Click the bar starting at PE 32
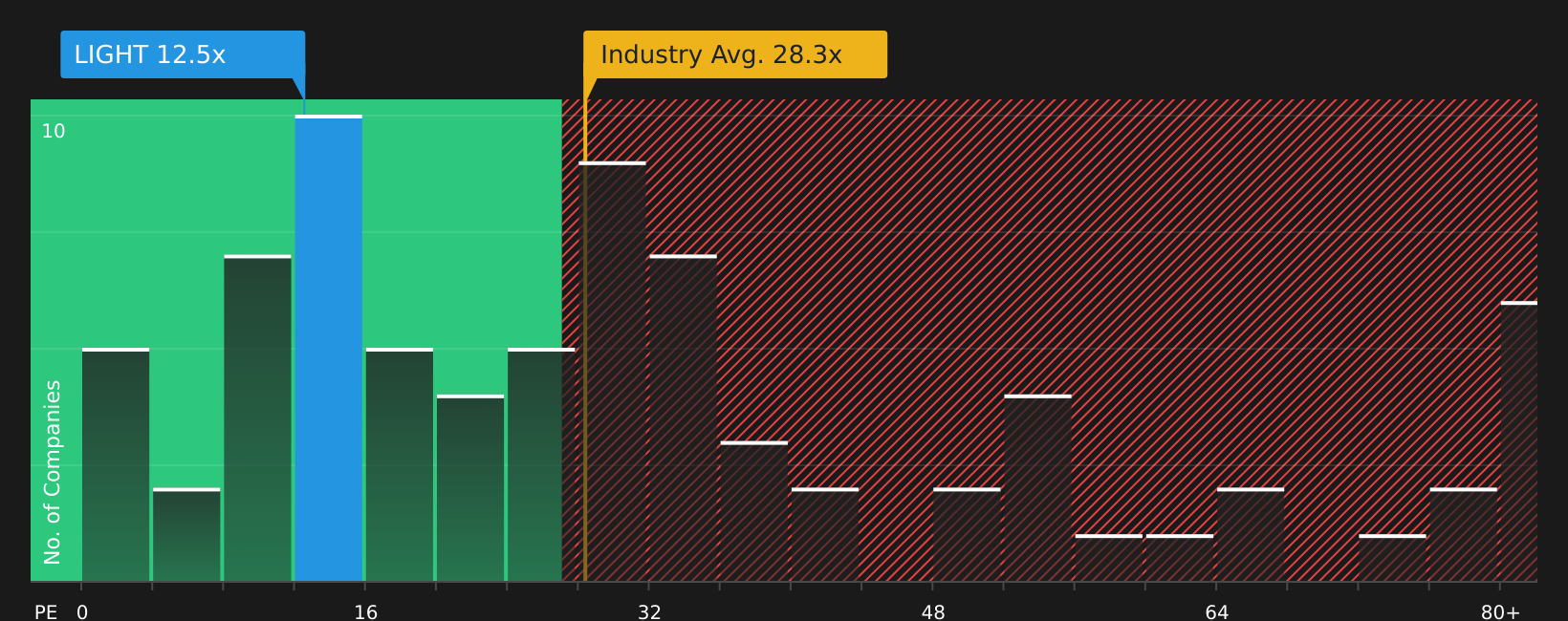Viewport: 1568px width, 621px height. 684,418
